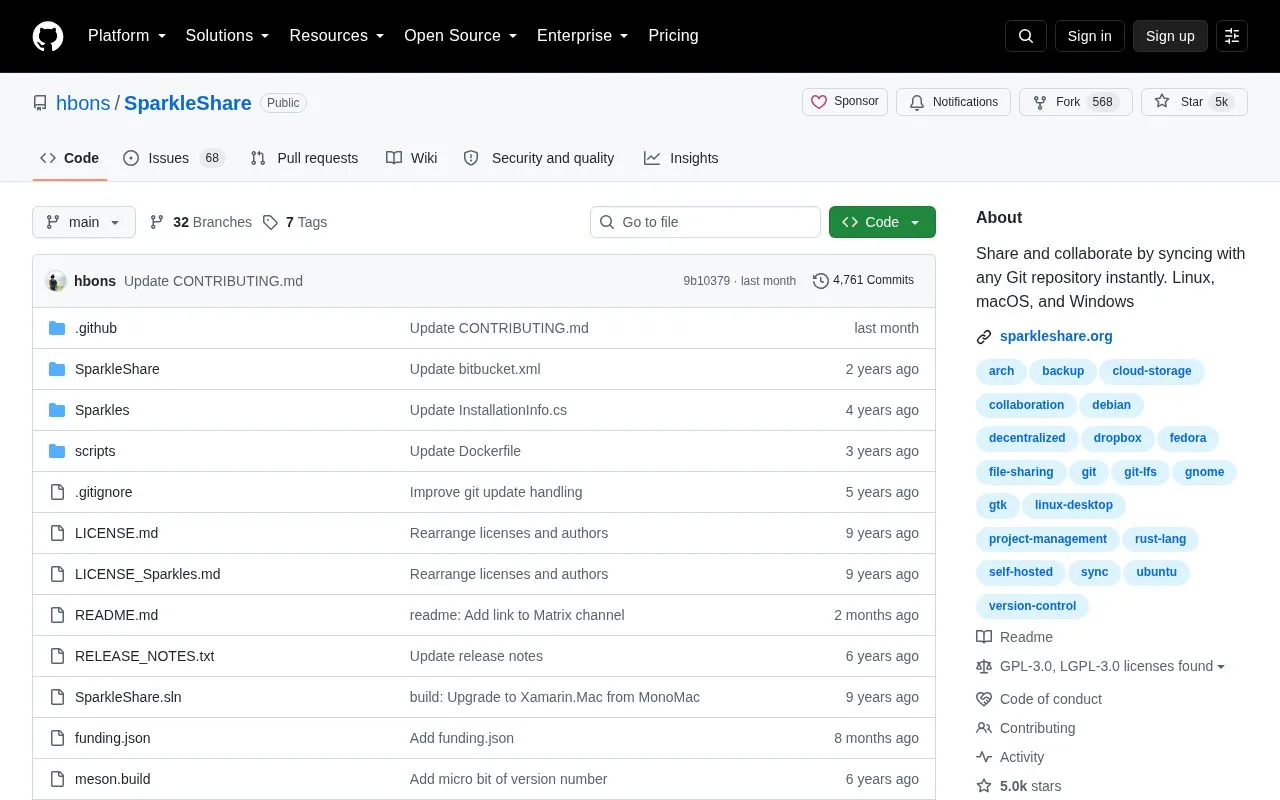Expand the Resources menu
1280x800 pixels.
(337, 36)
